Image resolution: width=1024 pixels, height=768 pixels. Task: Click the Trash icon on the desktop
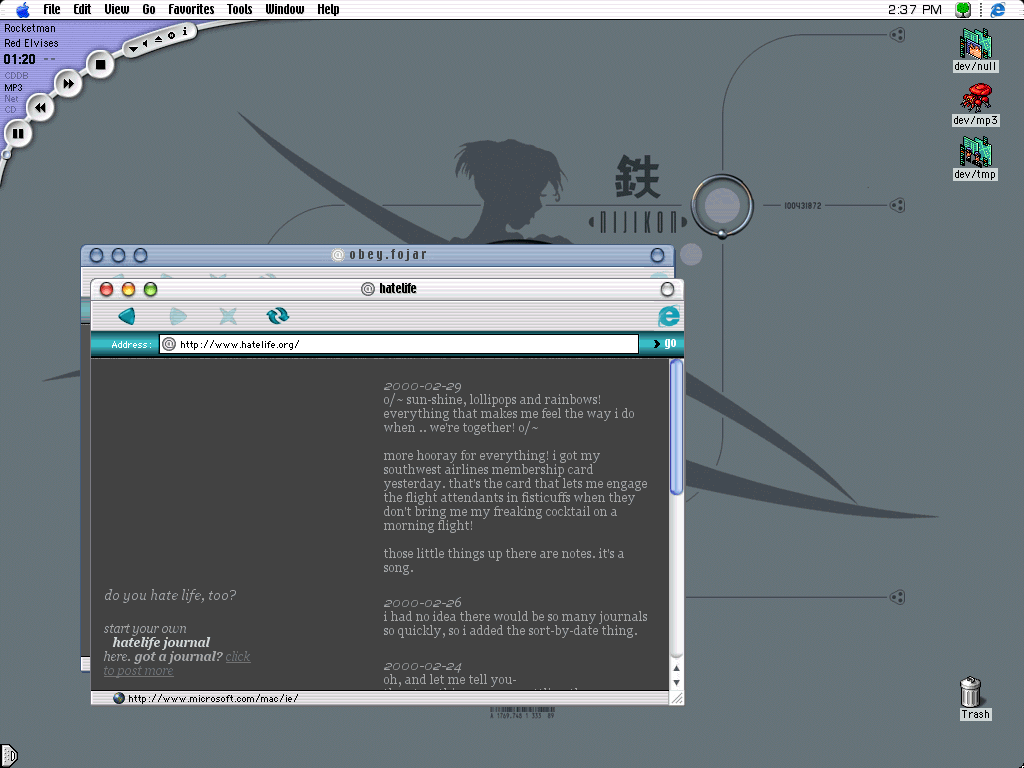click(x=971, y=692)
